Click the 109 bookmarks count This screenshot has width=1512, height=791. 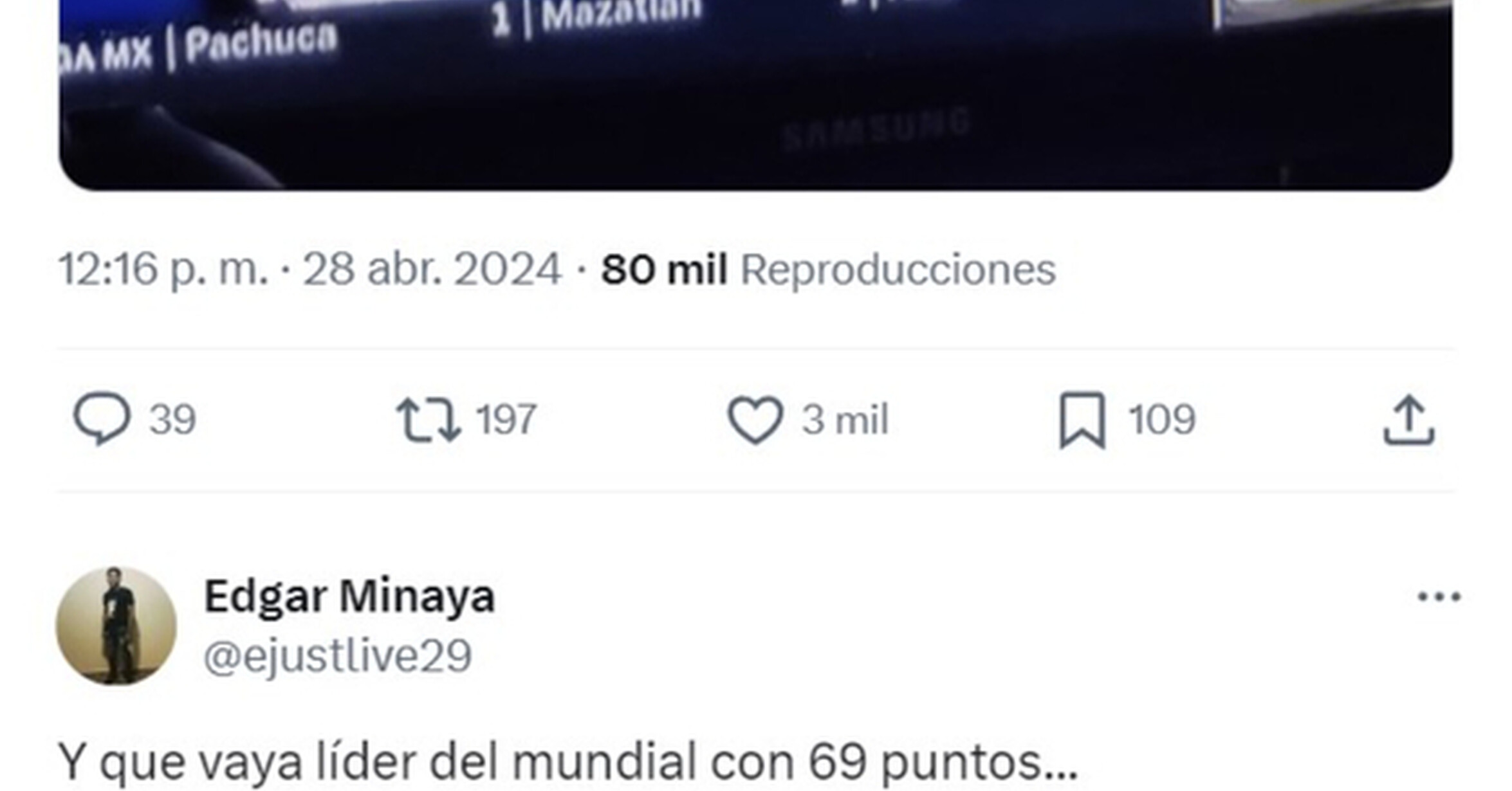click(1162, 420)
